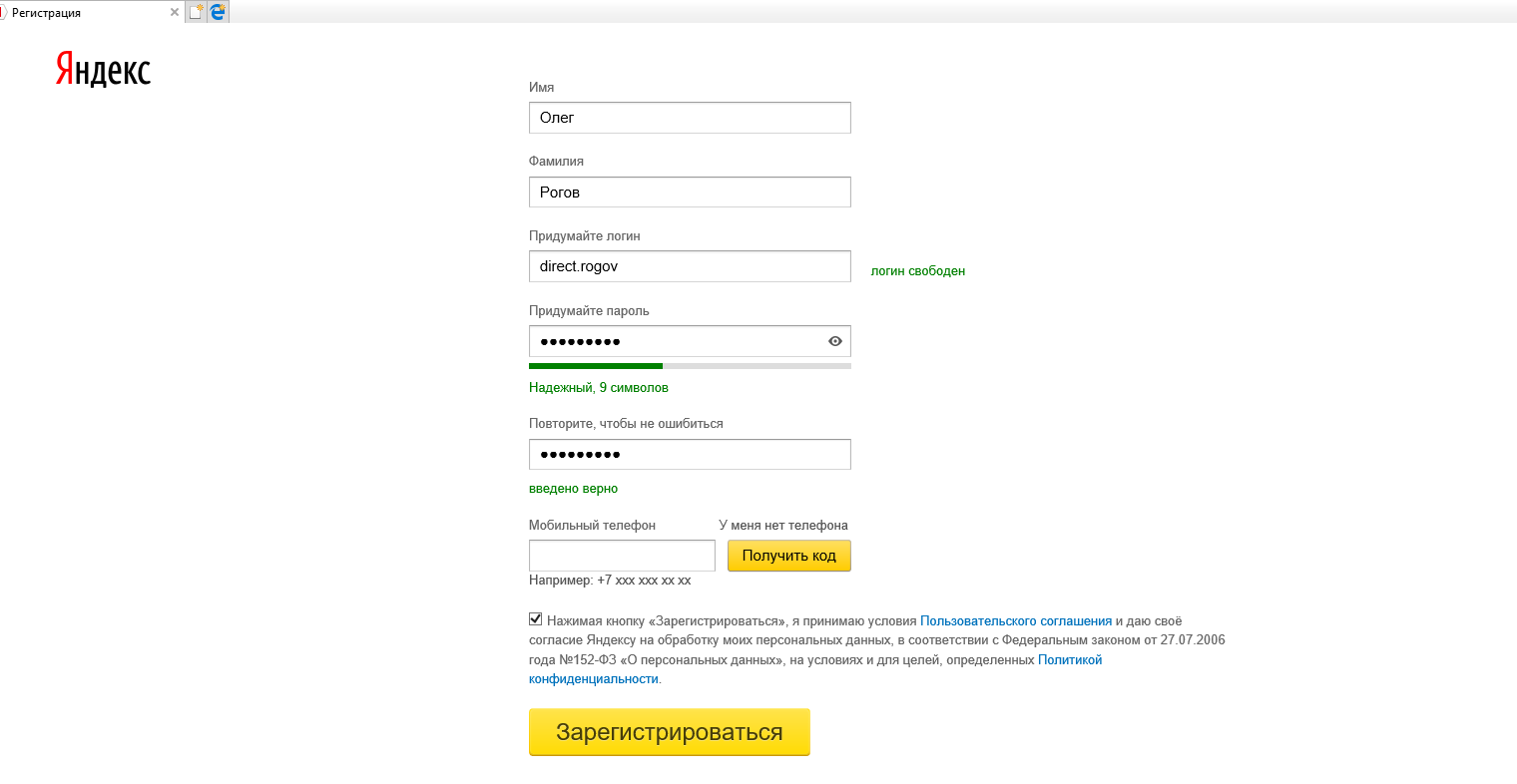1517x784 pixels.
Task: Click the Яндекс logo
Action: [x=103, y=69]
